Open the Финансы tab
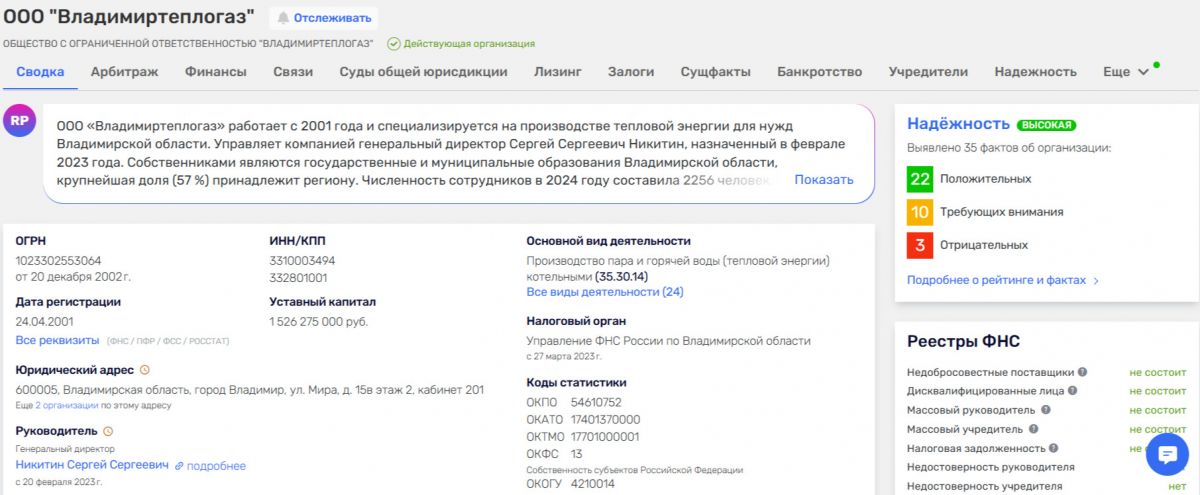The width and height of the screenshot is (1200, 495). point(215,72)
